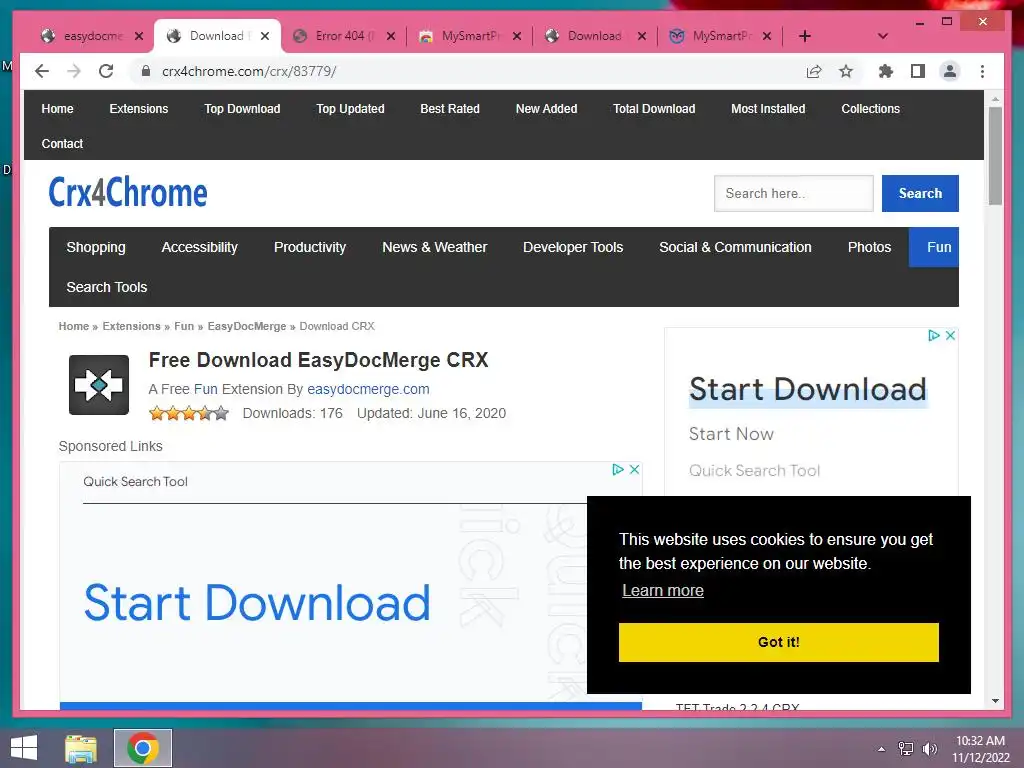This screenshot has height=768, width=1024.
Task: Share this page via share icon
Action: coord(814,71)
